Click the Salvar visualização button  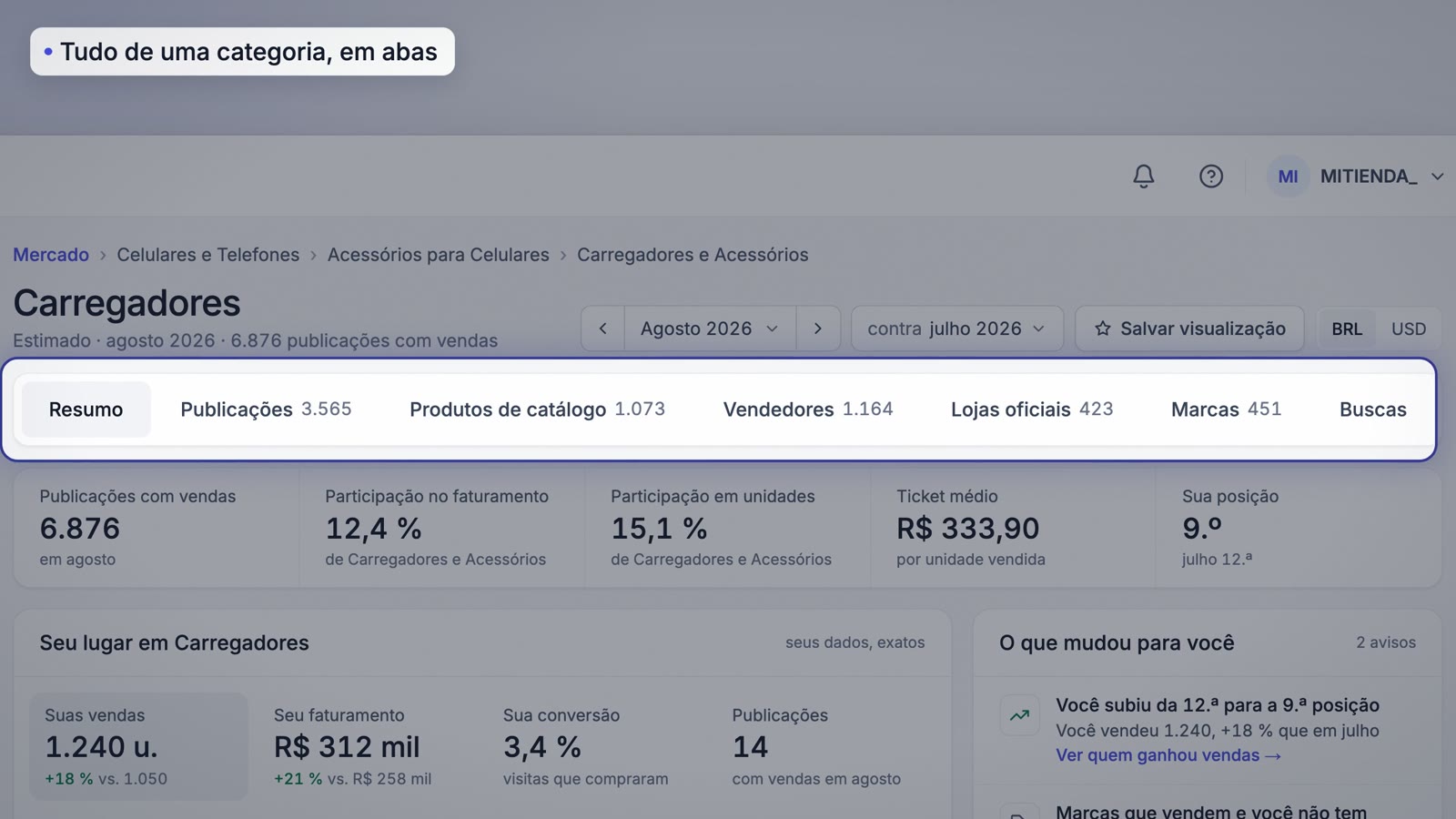pos(1189,329)
